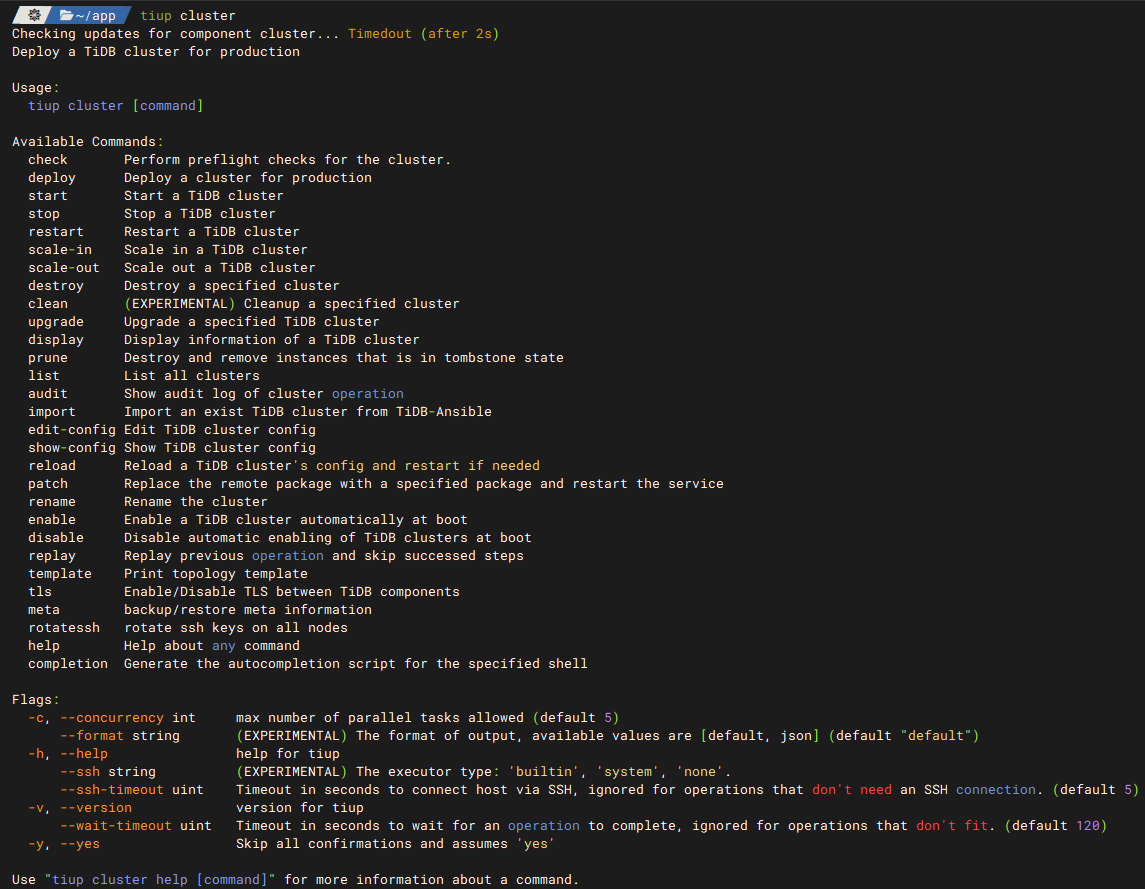This screenshot has height=889, width=1145.
Task: Click the 'Usage:' heading
Action: pyautogui.click(x=35, y=88)
